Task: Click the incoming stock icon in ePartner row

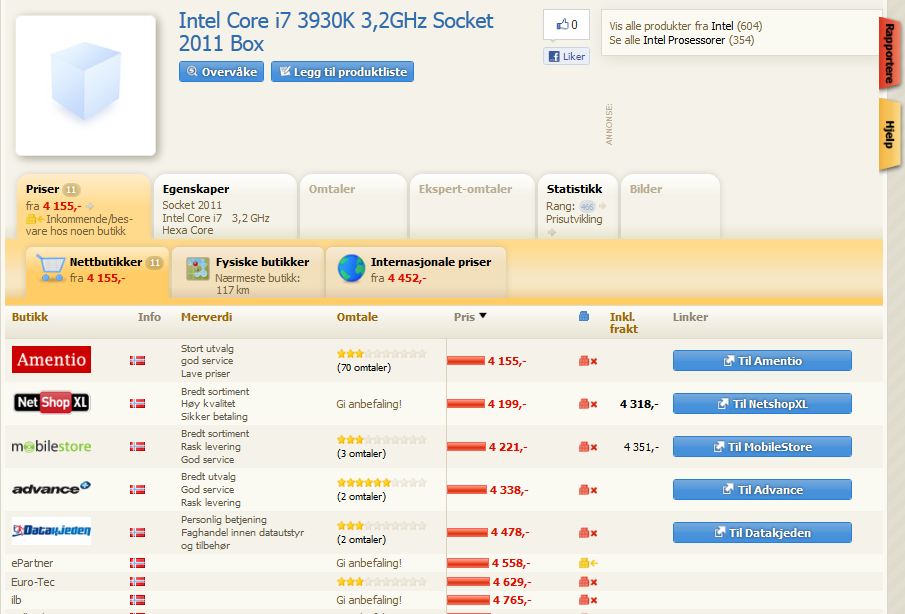Action: click(588, 563)
